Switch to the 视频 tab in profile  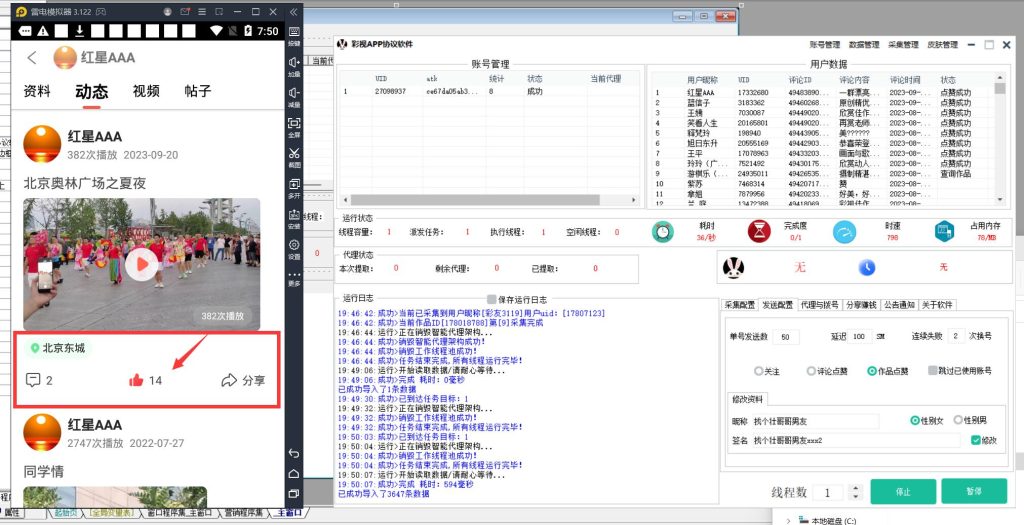coord(146,91)
